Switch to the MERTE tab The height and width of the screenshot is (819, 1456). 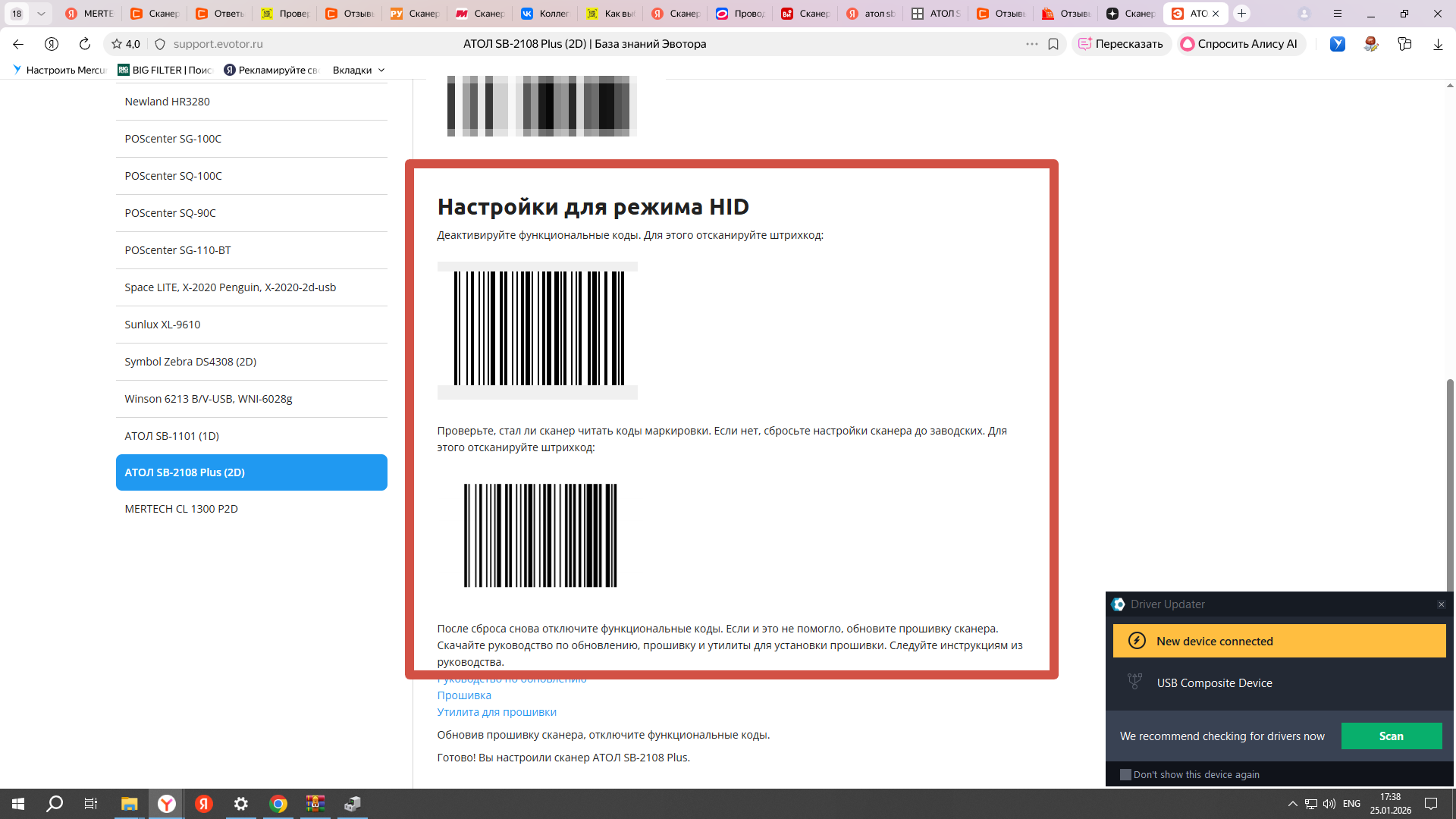point(89,14)
